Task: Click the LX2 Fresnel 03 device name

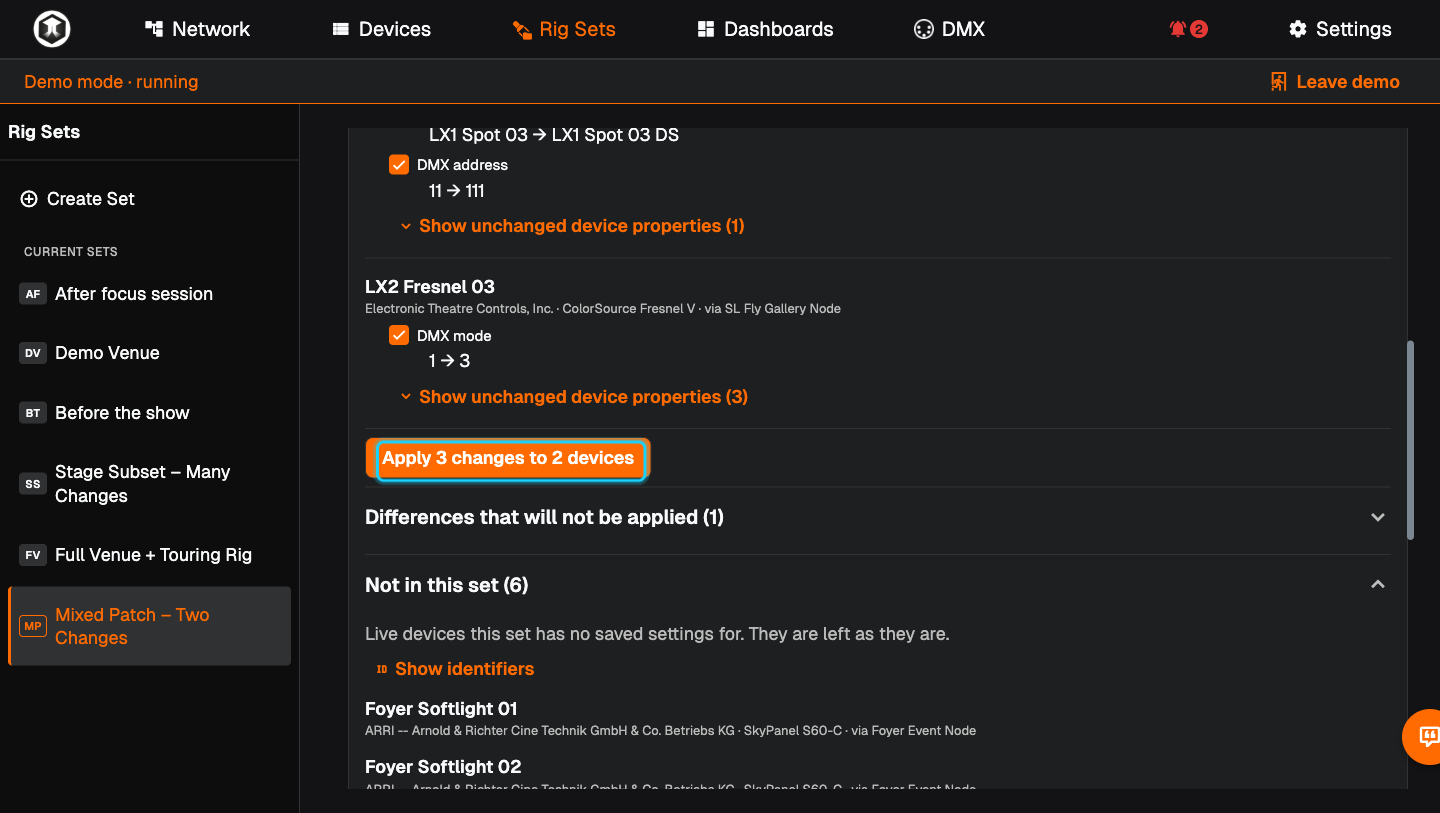Action: (430, 287)
